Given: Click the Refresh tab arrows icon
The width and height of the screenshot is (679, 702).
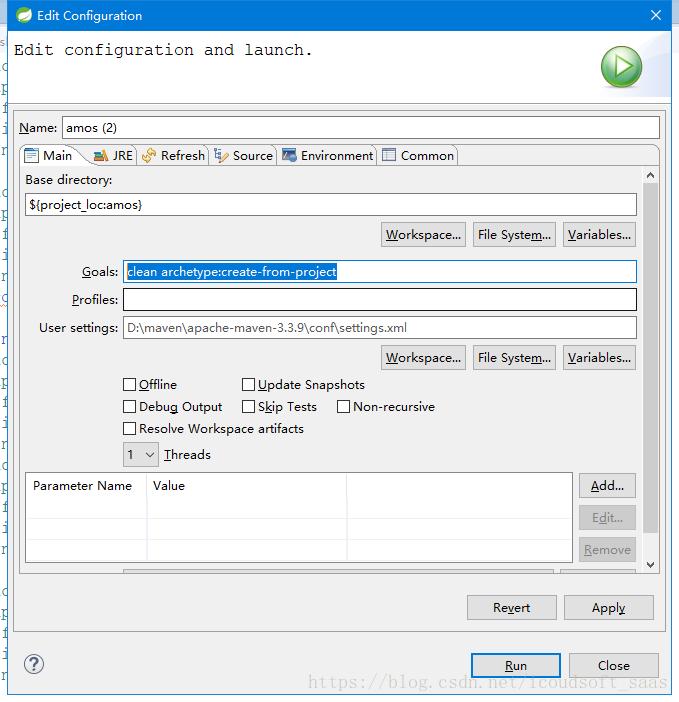Looking at the screenshot, I should click(x=149, y=155).
